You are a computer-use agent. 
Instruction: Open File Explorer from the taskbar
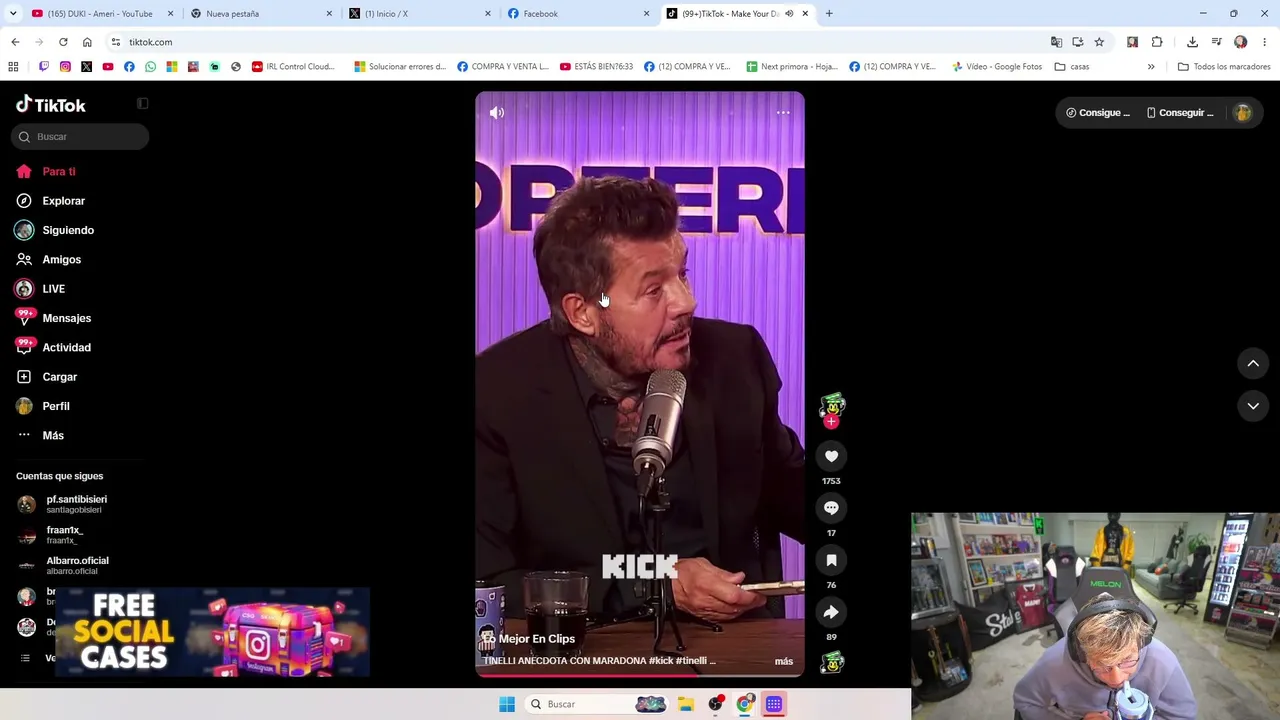click(x=685, y=704)
